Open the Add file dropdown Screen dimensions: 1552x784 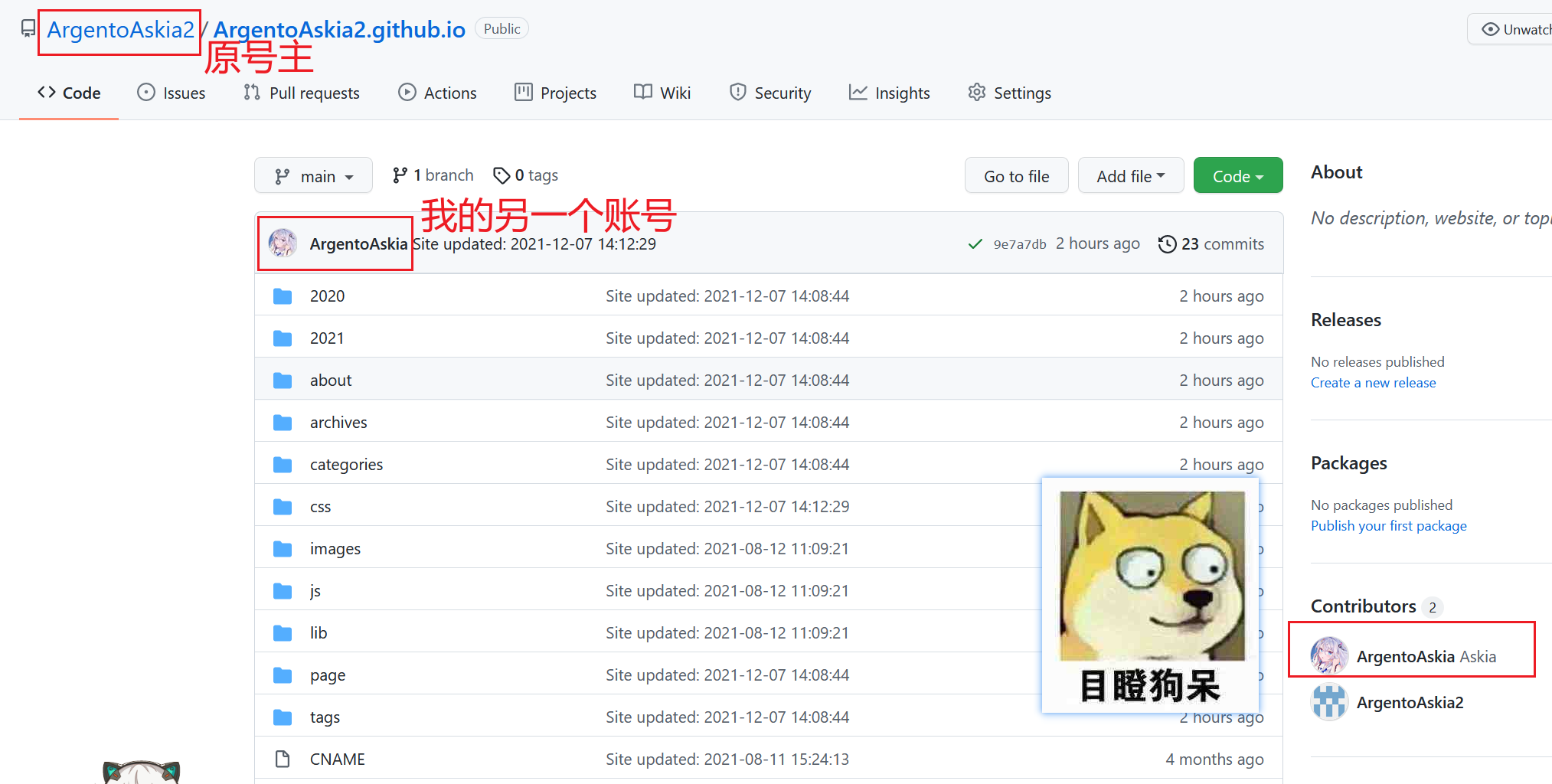(1131, 176)
